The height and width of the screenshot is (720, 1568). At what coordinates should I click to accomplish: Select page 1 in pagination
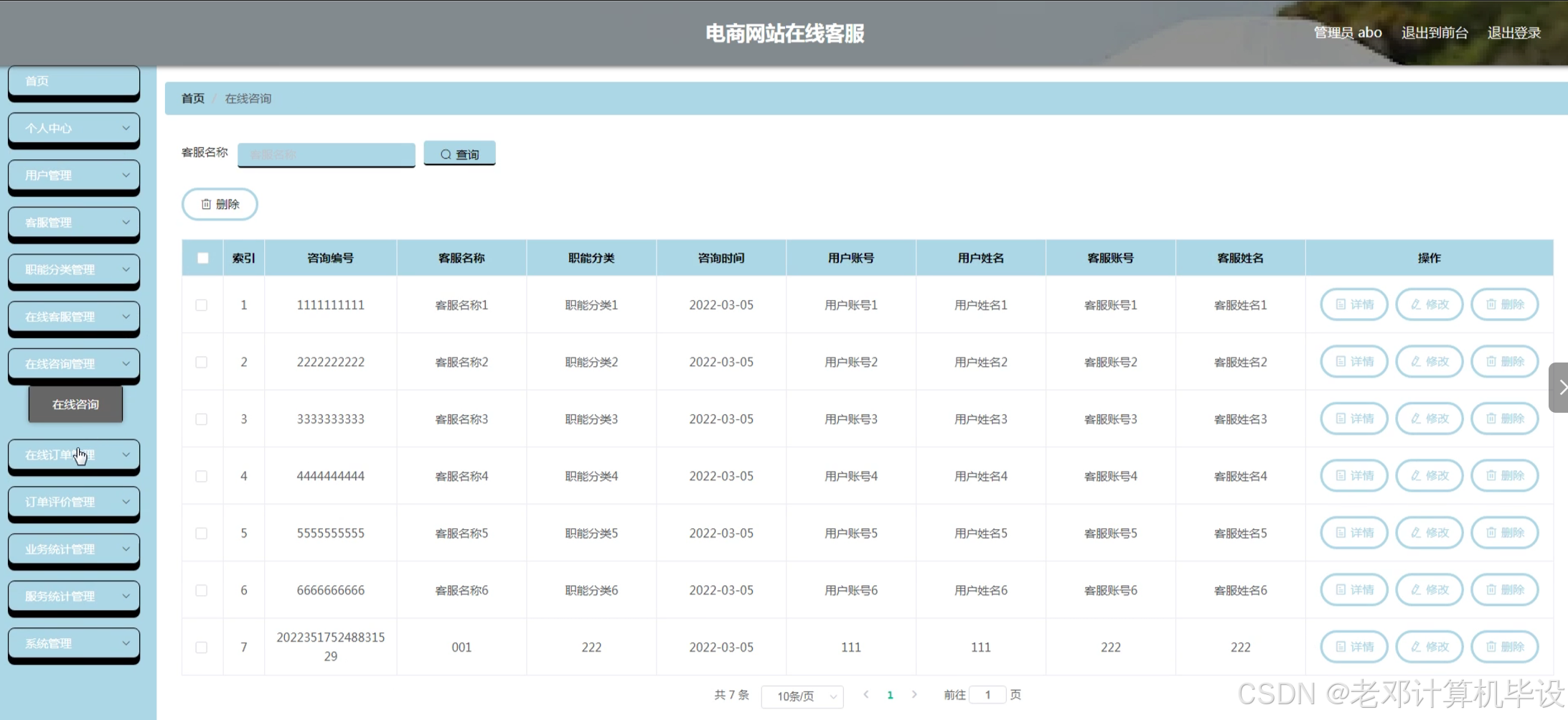890,695
